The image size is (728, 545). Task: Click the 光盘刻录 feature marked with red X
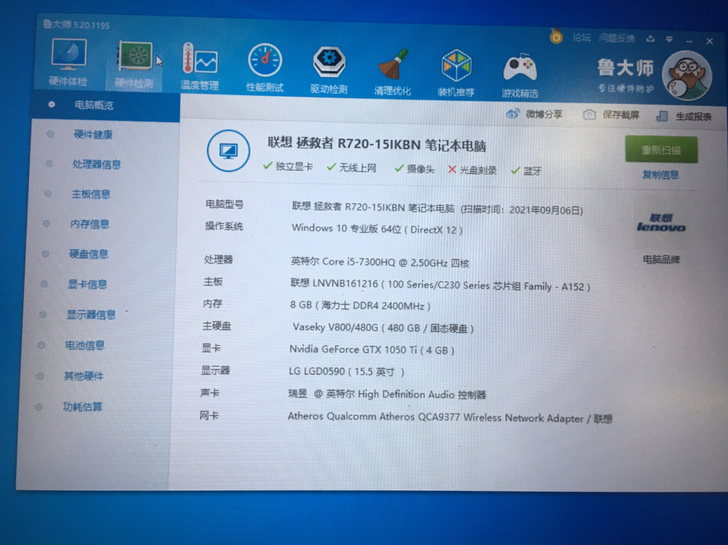(472, 170)
